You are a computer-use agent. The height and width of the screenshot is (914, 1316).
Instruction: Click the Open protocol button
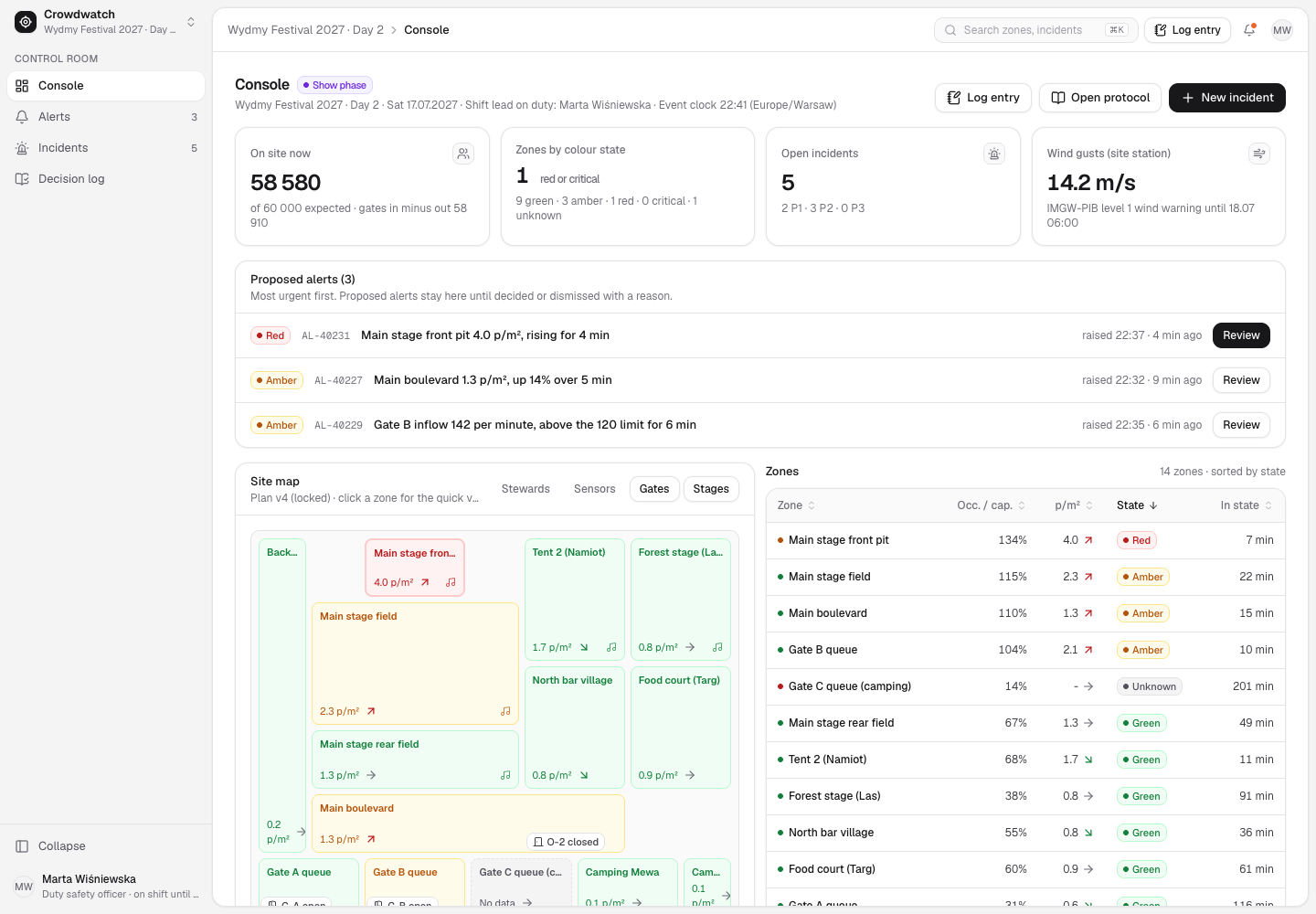(x=1100, y=98)
